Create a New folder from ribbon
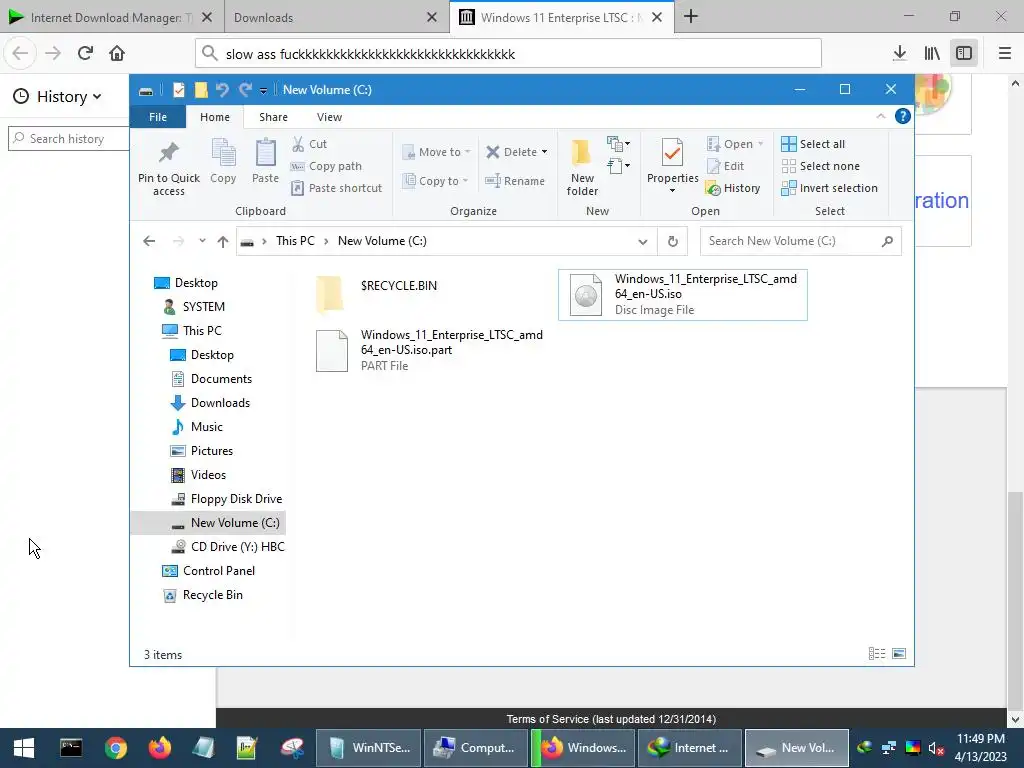 (582, 167)
